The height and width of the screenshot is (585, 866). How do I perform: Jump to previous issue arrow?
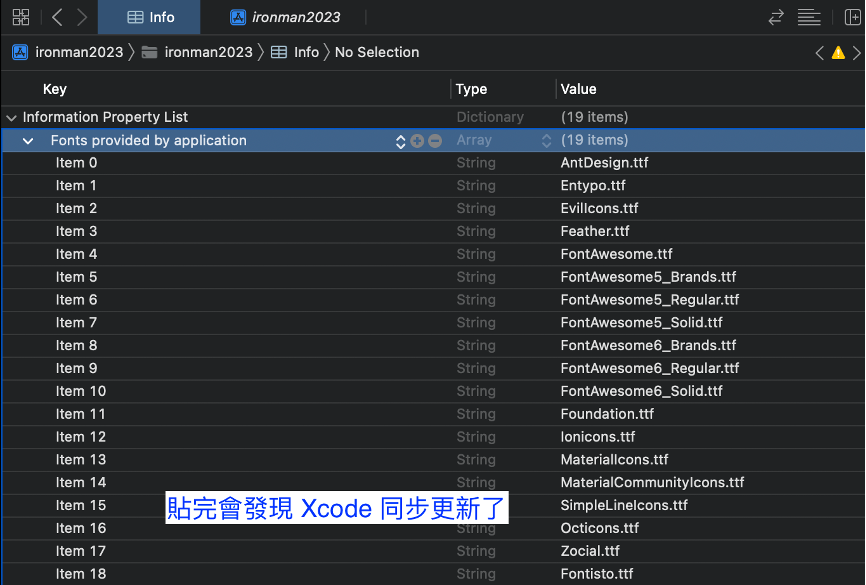pos(820,53)
